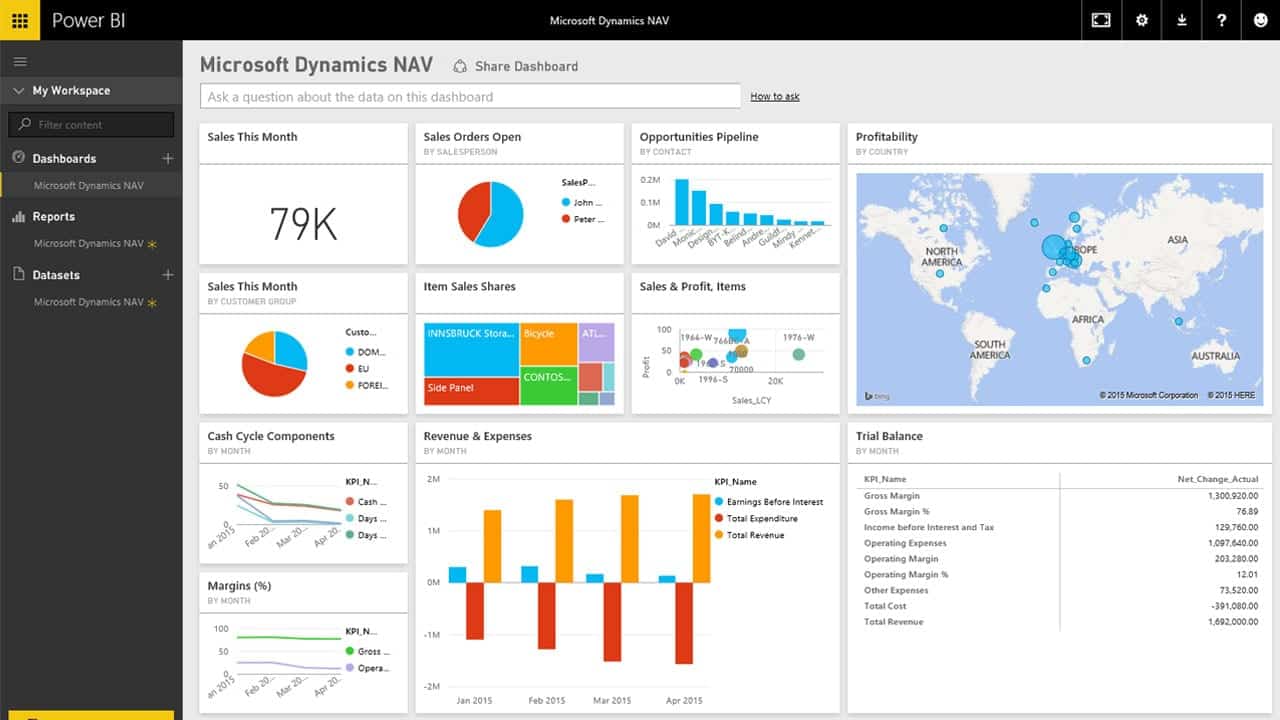Open Microsoft Dynamics NAV under Reports

point(89,244)
